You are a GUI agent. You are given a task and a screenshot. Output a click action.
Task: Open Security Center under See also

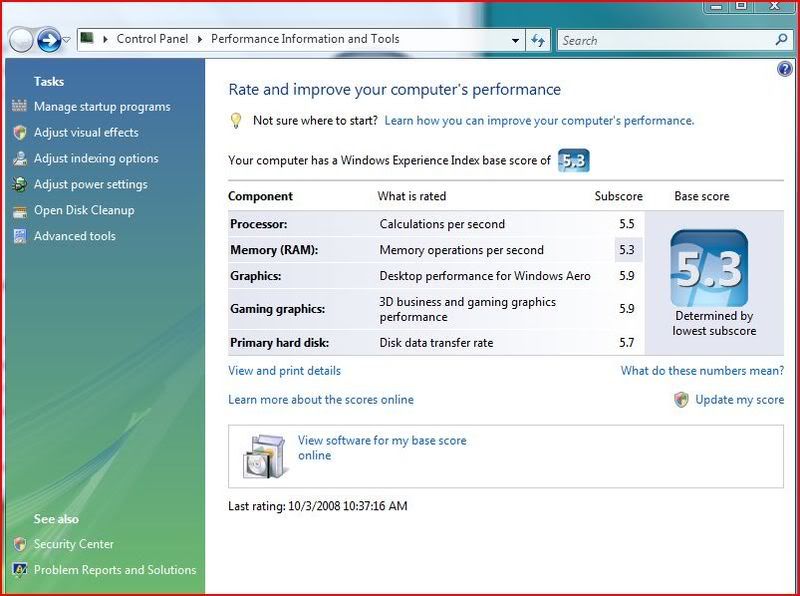(x=73, y=544)
